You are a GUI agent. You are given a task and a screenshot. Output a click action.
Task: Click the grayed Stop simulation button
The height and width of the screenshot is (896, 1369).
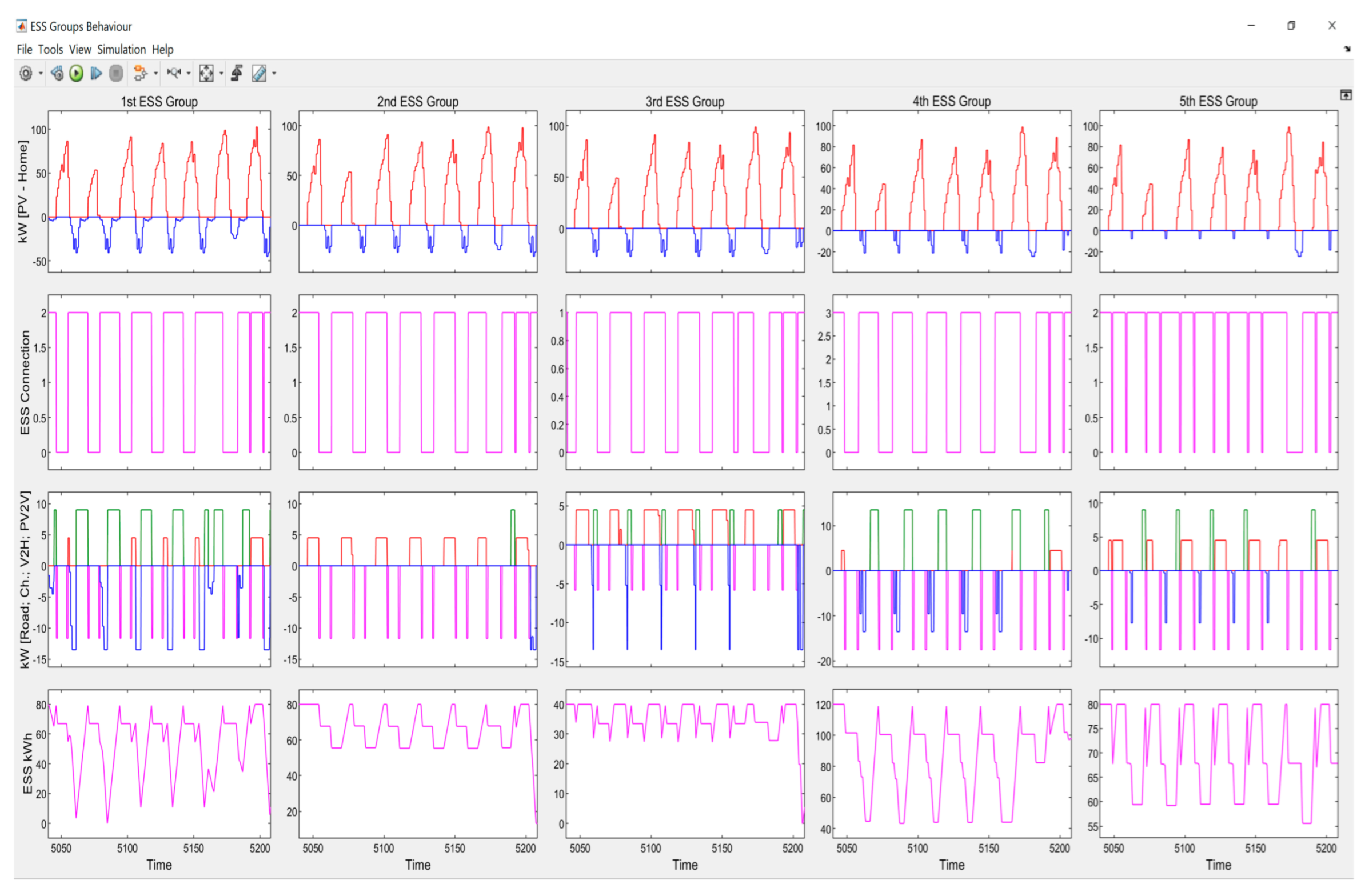coord(116,74)
